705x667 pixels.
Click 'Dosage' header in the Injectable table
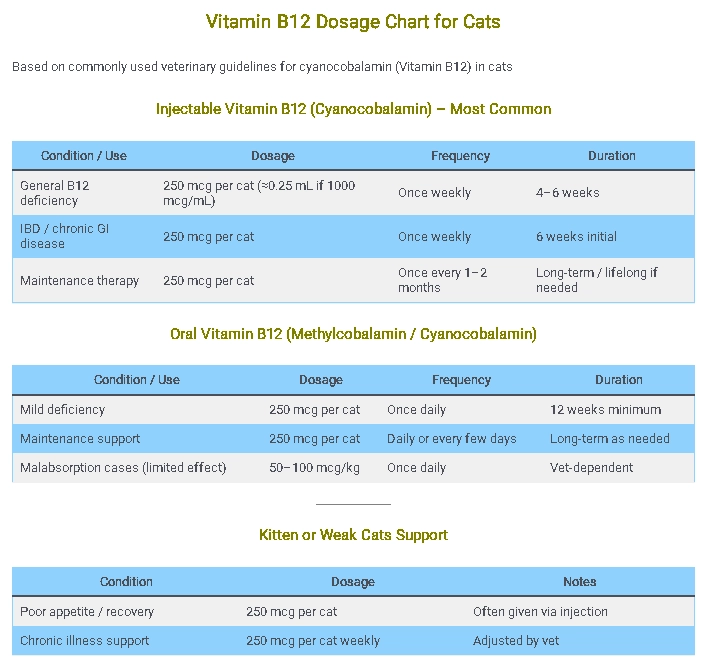click(x=273, y=156)
